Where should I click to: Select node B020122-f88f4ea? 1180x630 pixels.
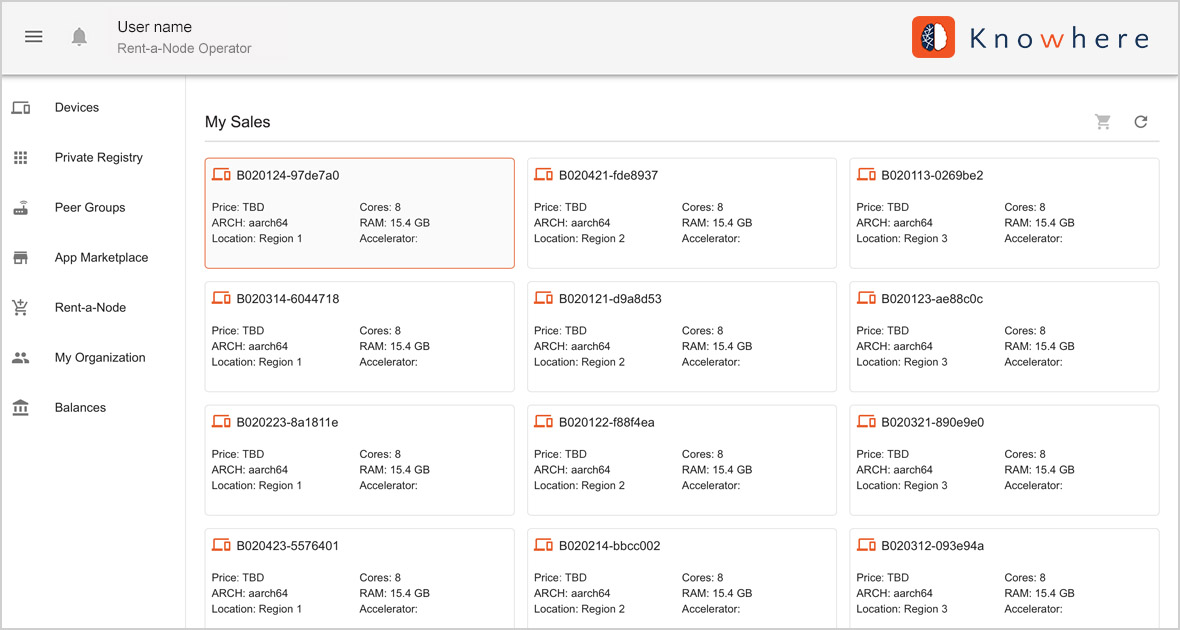pyautogui.click(x=682, y=460)
